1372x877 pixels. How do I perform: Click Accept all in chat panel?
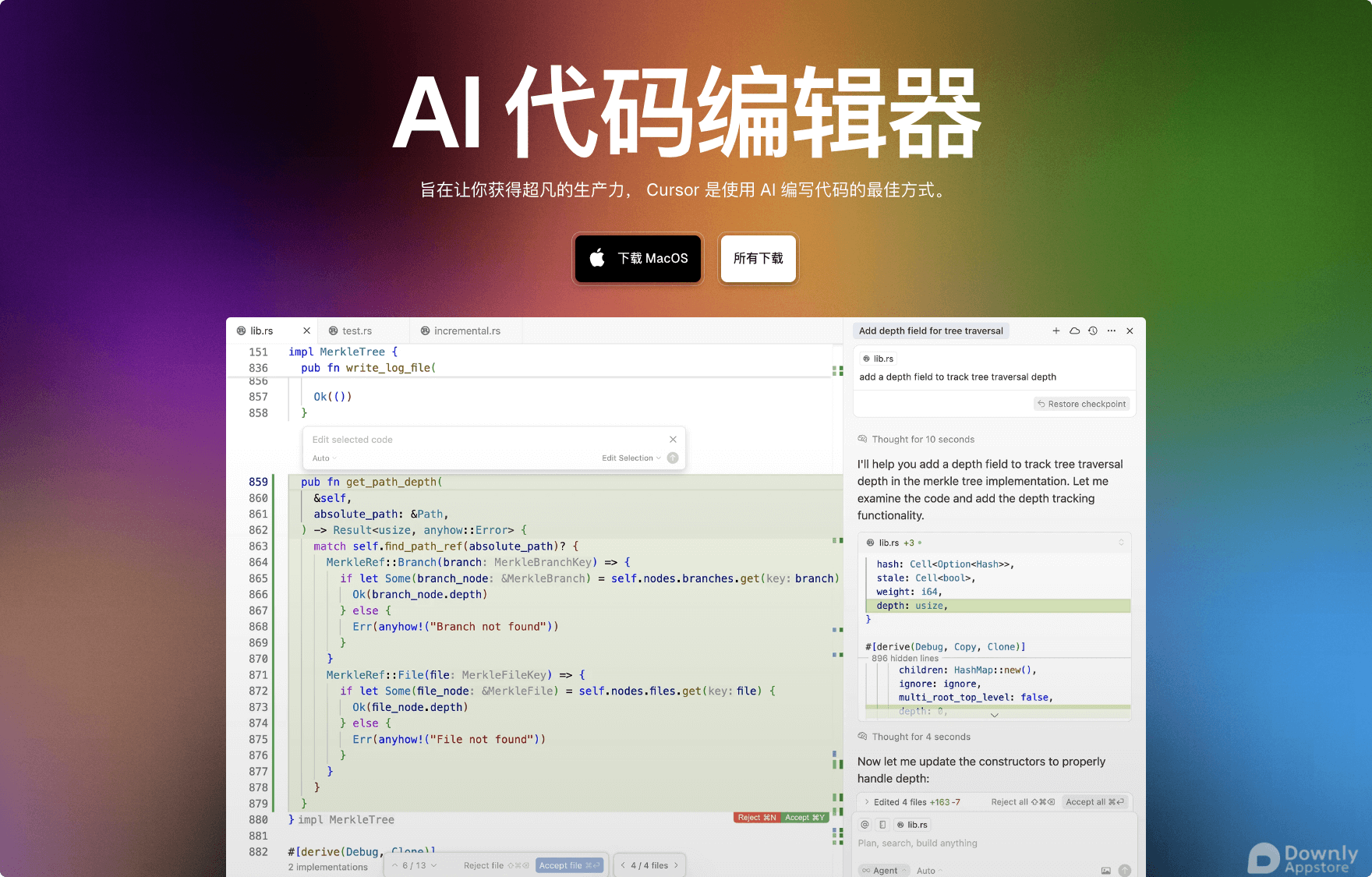click(x=1094, y=802)
